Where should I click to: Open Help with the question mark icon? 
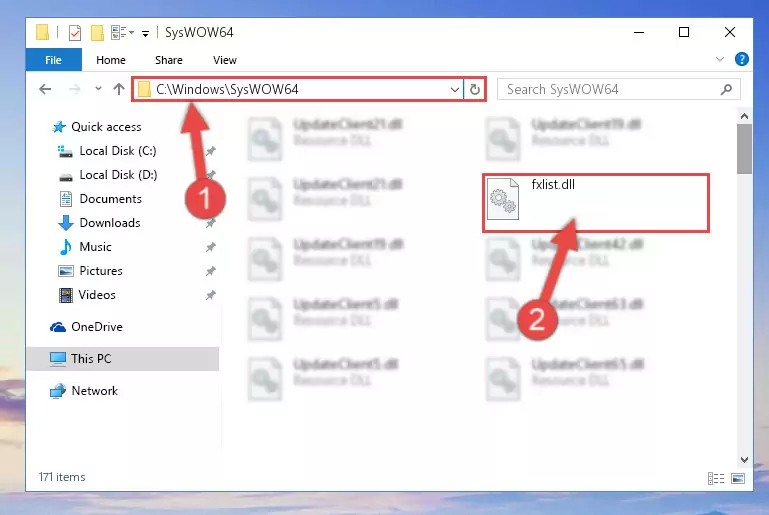pyautogui.click(x=742, y=59)
